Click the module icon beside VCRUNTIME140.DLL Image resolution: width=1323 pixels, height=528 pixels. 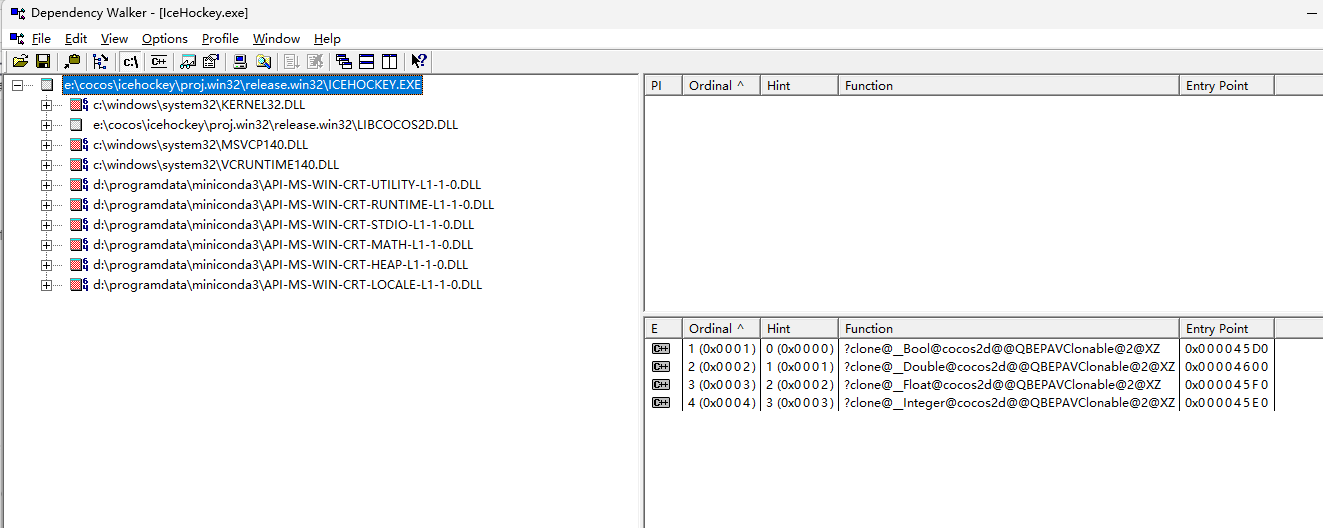point(79,165)
